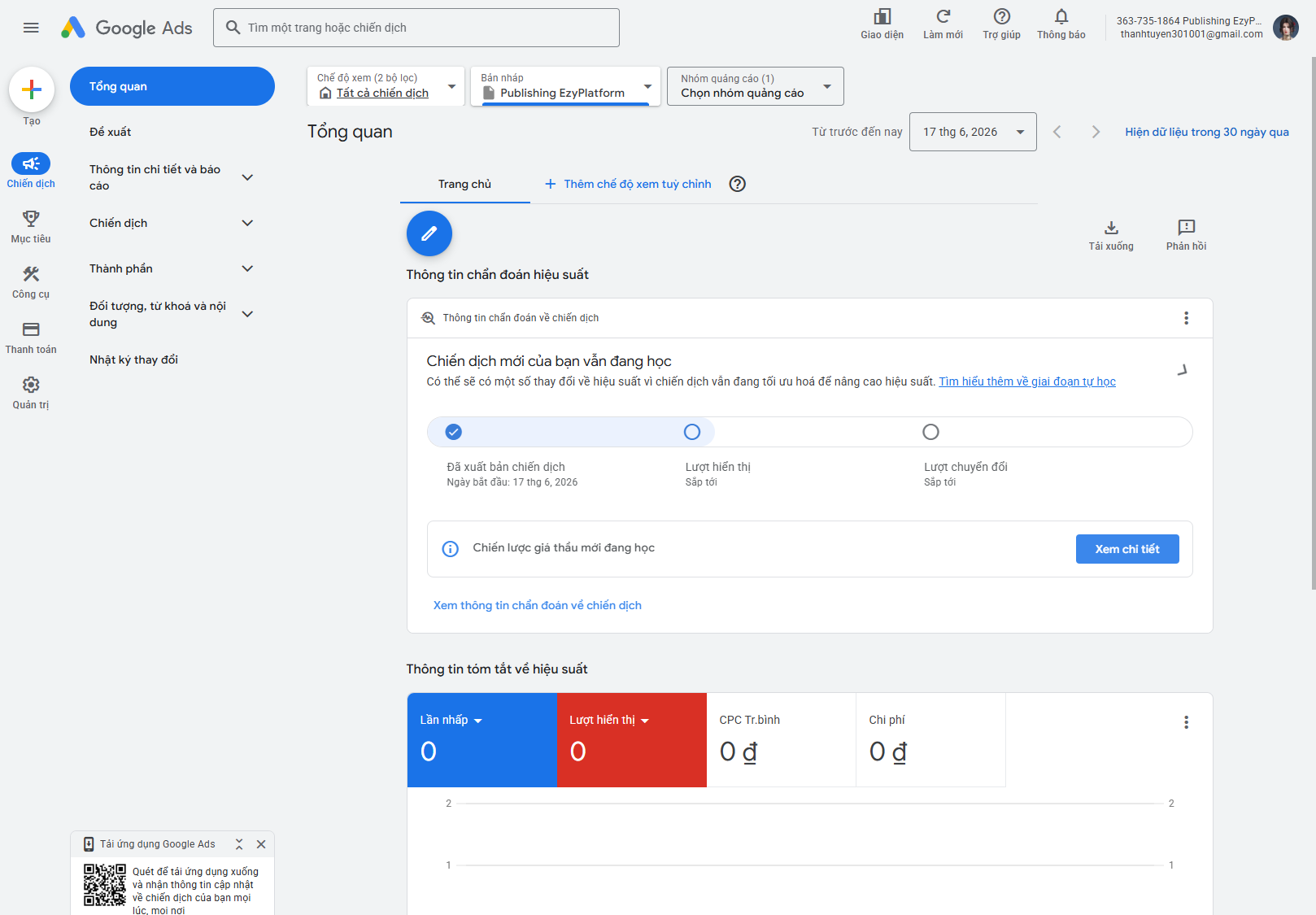Open the account profile avatar
The width and height of the screenshot is (1316, 915).
pyautogui.click(x=1286, y=28)
